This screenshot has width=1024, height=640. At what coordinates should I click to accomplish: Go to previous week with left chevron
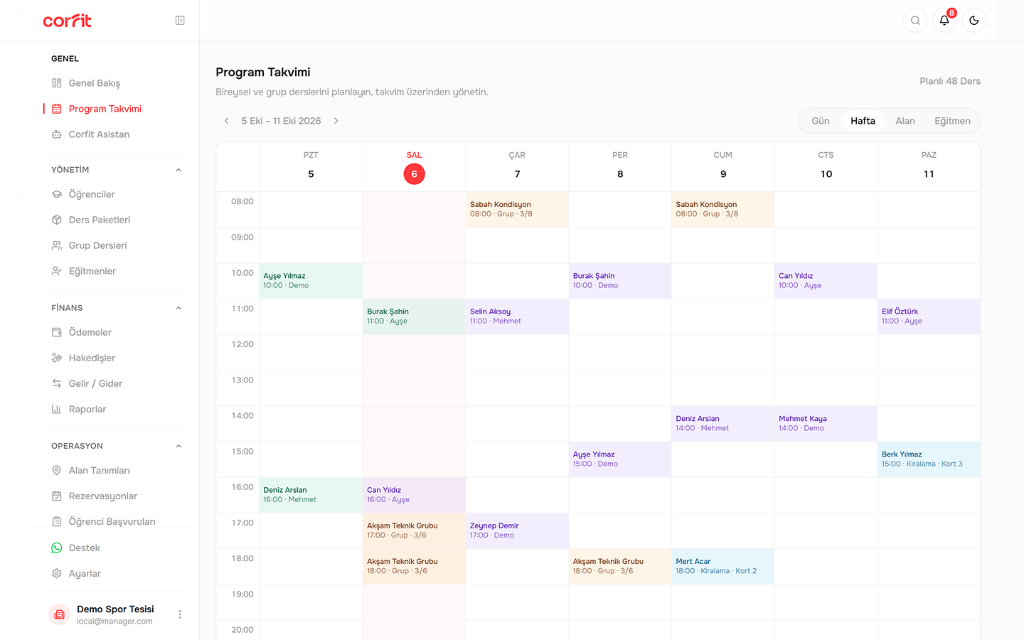[227, 121]
